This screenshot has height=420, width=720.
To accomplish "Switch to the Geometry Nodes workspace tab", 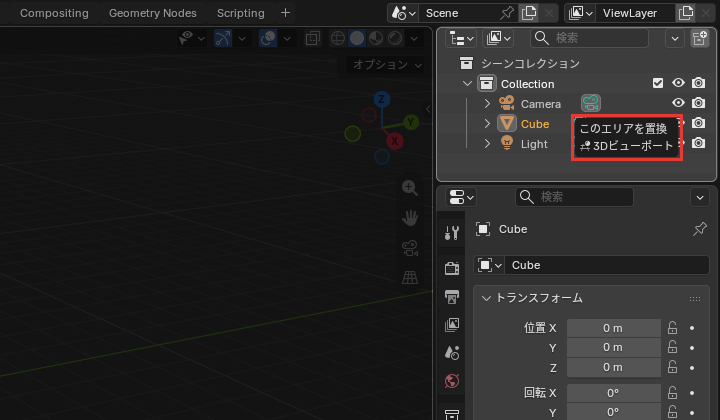I will coord(152,13).
